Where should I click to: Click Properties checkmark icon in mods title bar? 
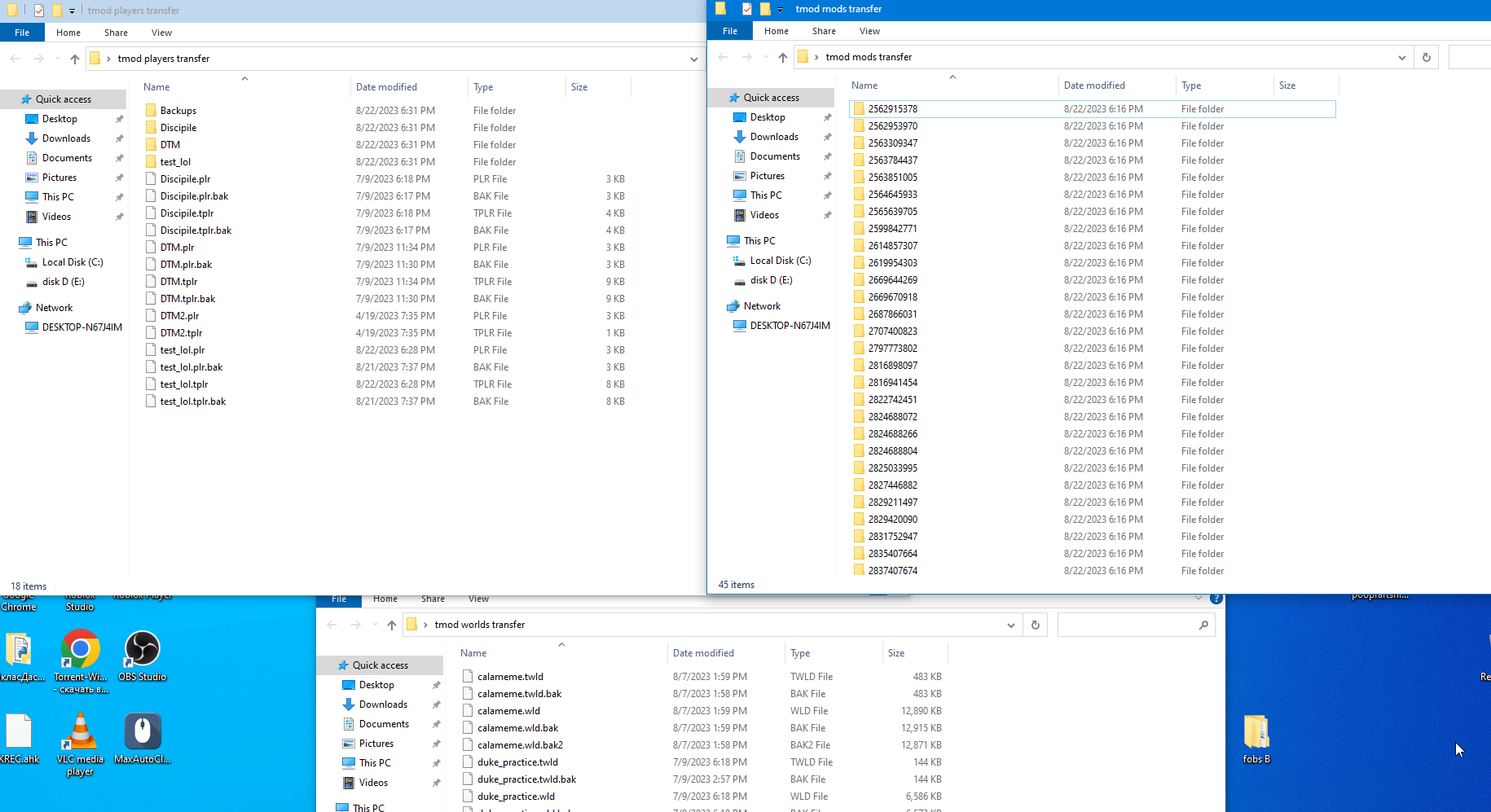click(x=746, y=9)
